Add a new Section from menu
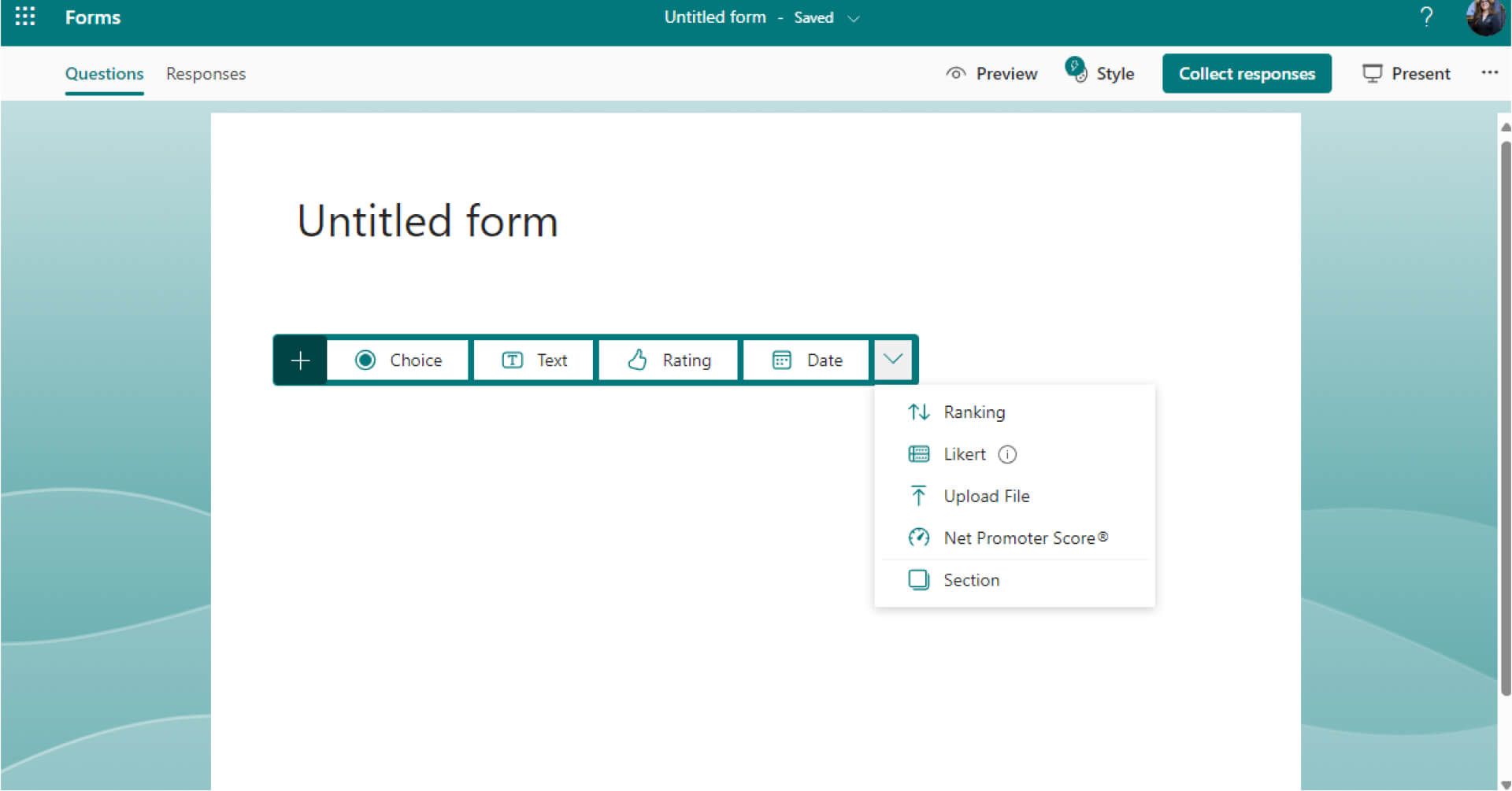The height and width of the screenshot is (791, 1512). pos(1014,580)
